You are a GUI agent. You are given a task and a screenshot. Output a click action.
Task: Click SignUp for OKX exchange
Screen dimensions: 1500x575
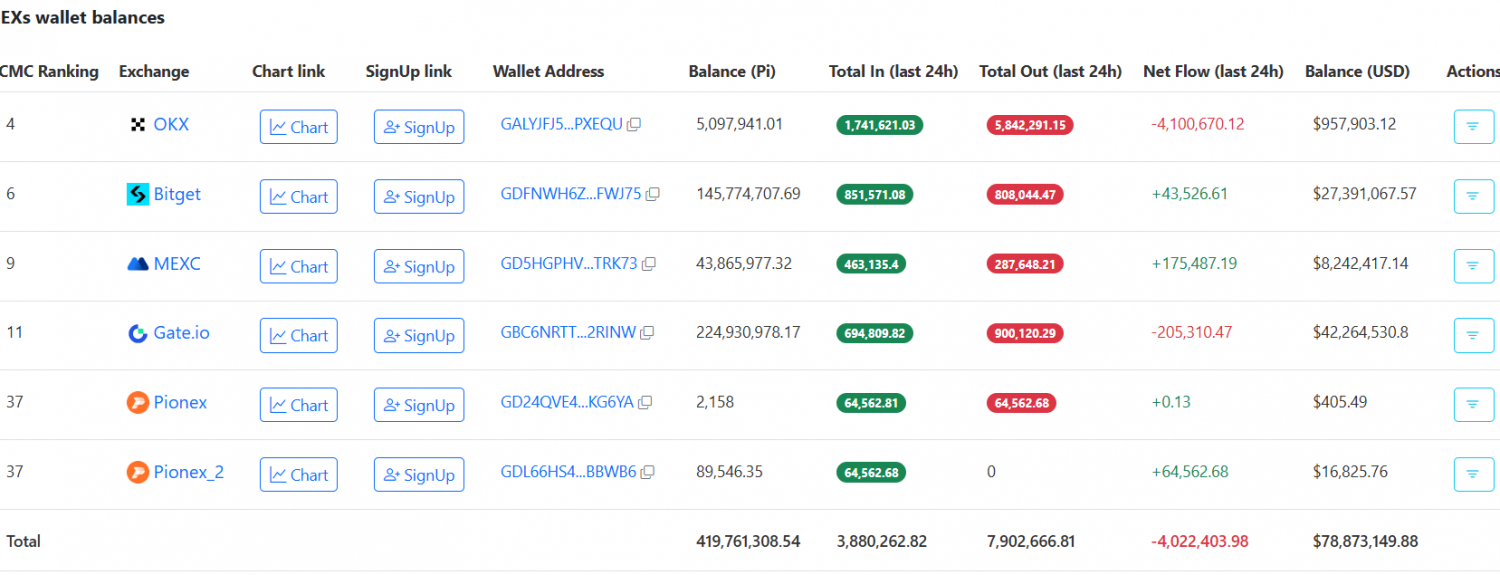(419, 127)
